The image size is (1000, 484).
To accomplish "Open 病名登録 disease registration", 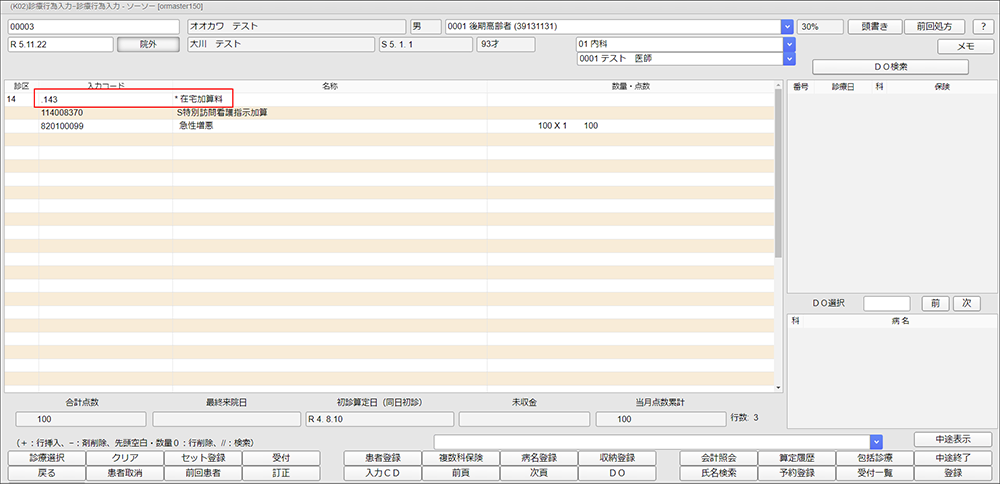I will 538,458.
